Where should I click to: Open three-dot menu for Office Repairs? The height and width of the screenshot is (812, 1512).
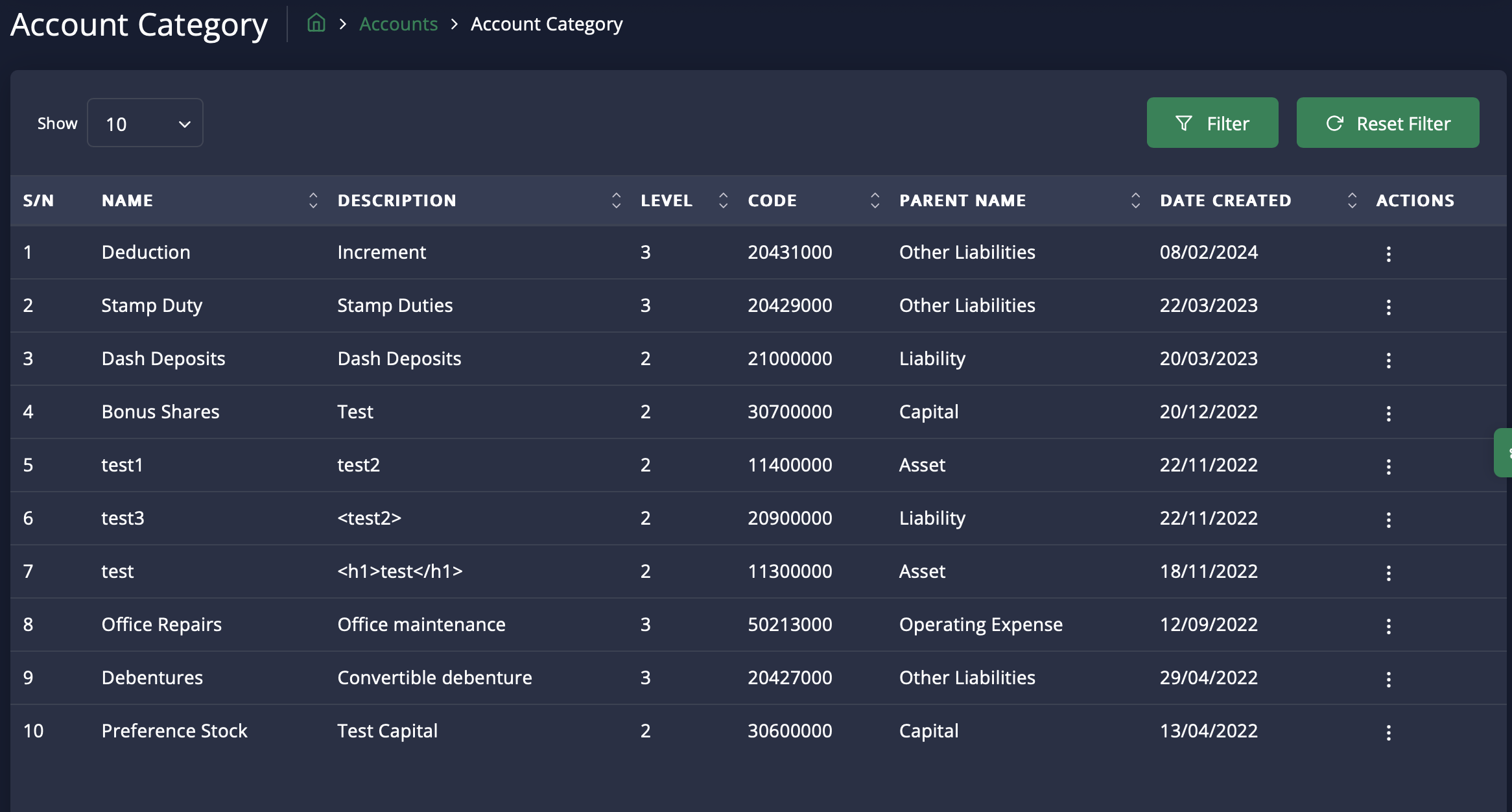point(1388,626)
